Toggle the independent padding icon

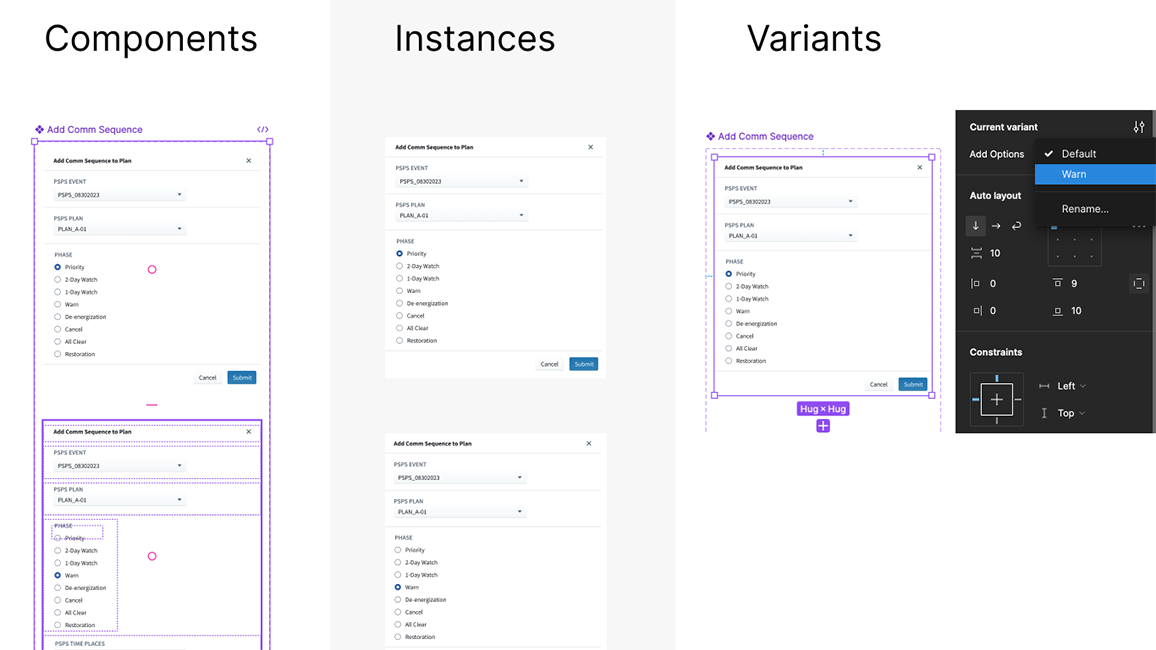(x=1138, y=284)
